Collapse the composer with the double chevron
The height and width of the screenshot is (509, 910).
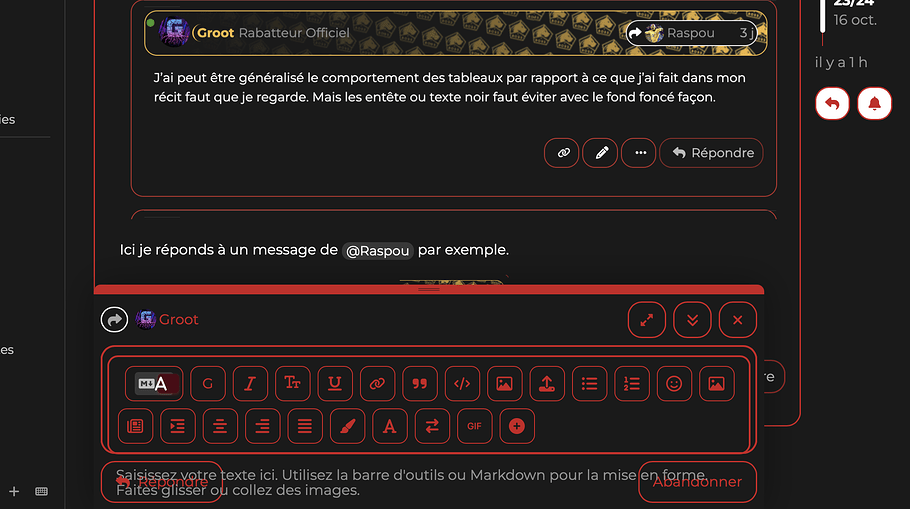tap(692, 320)
